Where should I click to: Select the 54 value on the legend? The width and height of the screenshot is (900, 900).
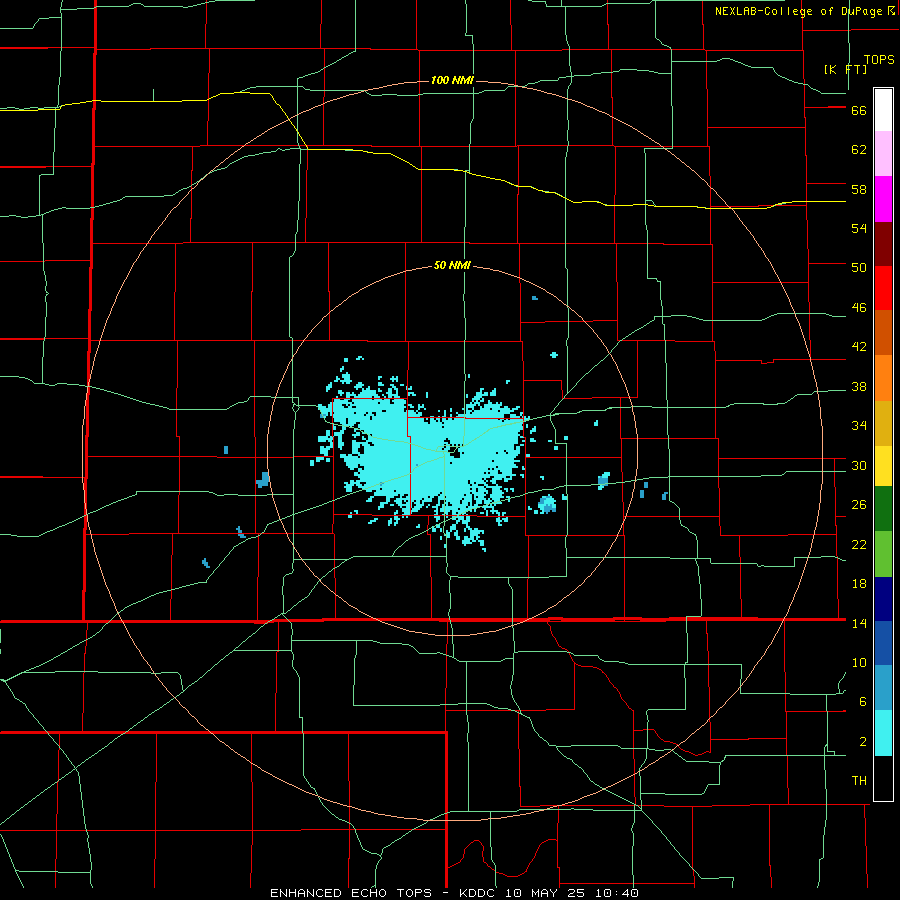859,228
